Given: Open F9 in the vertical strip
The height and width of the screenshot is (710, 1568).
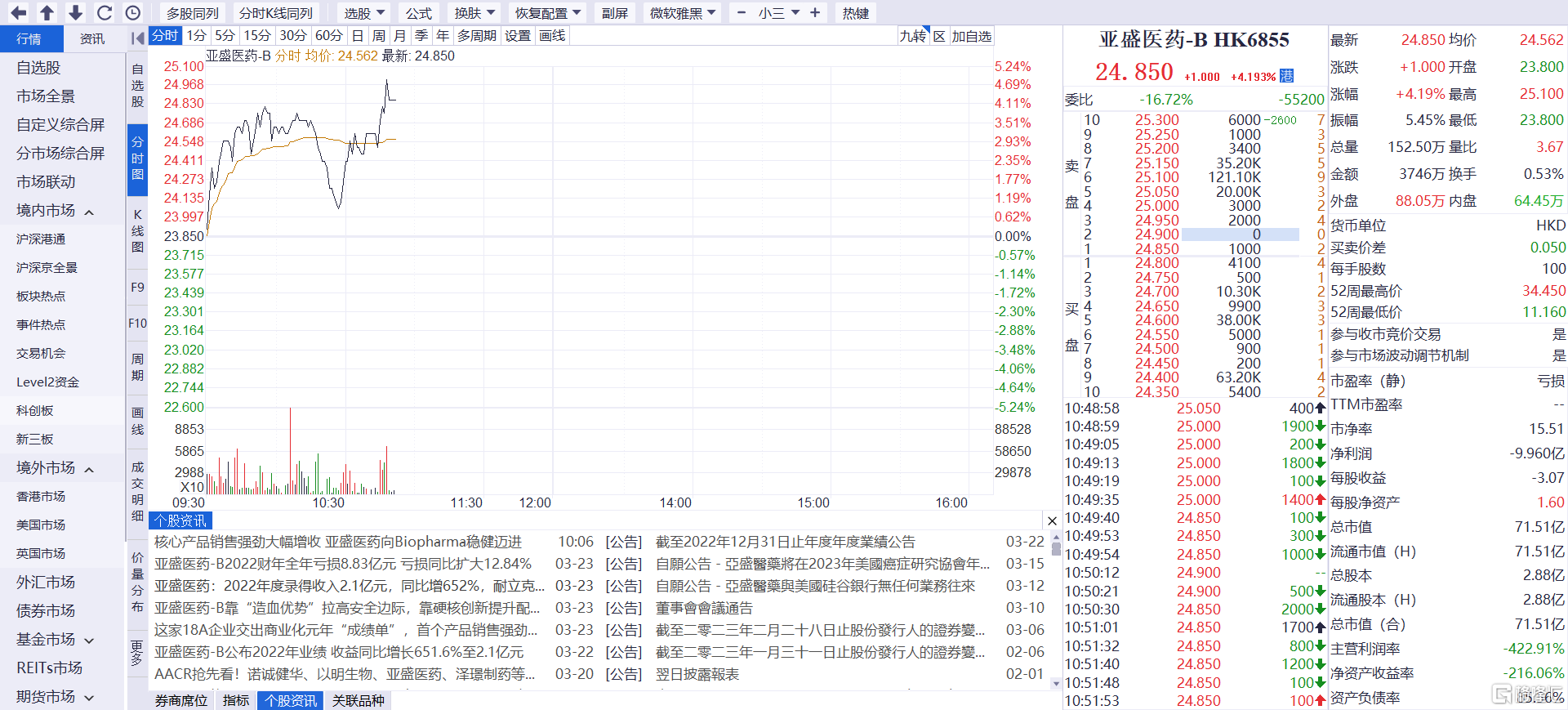Looking at the screenshot, I should tap(137, 288).
